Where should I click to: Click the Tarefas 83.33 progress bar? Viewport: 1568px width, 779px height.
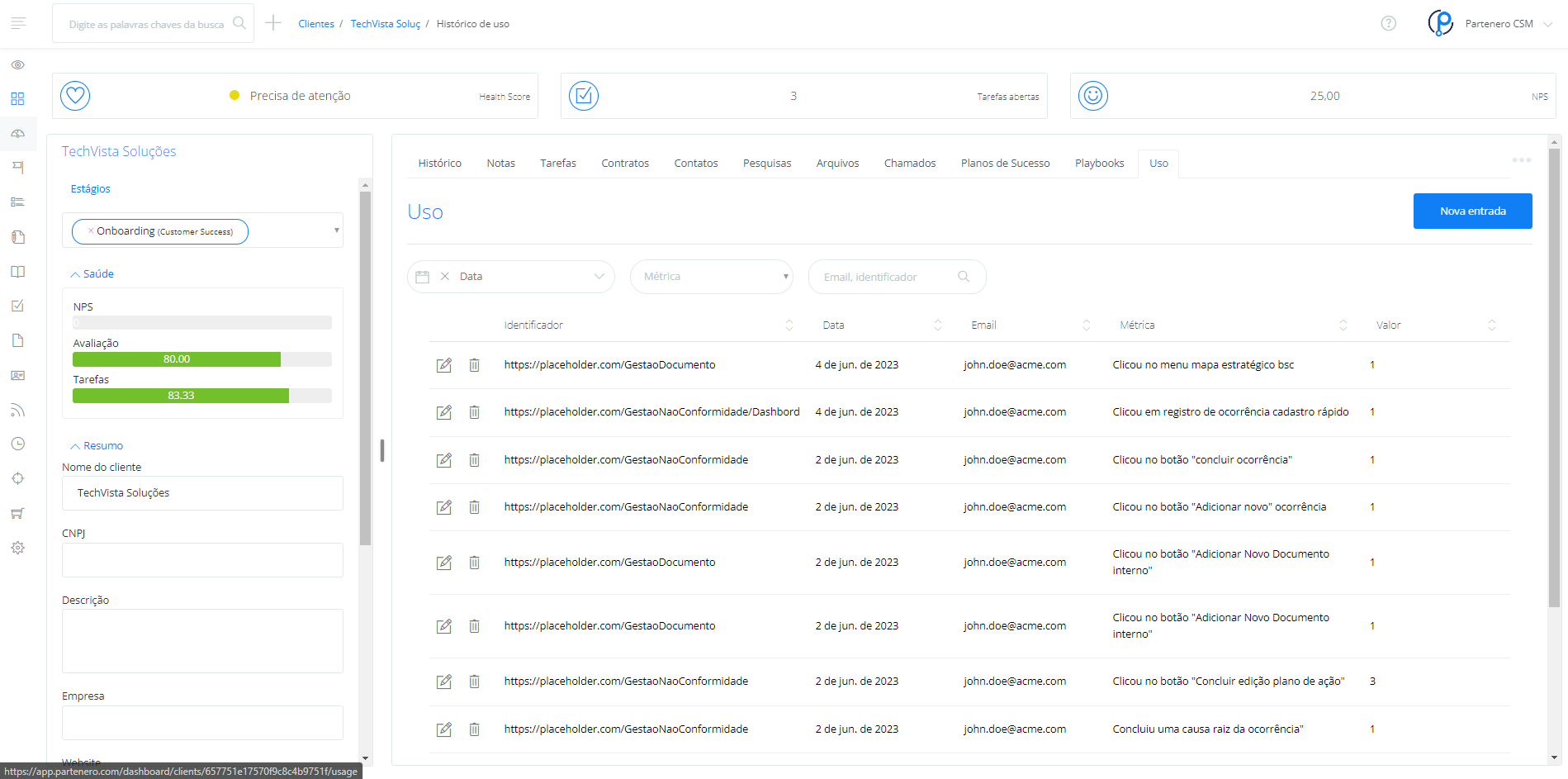202,396
